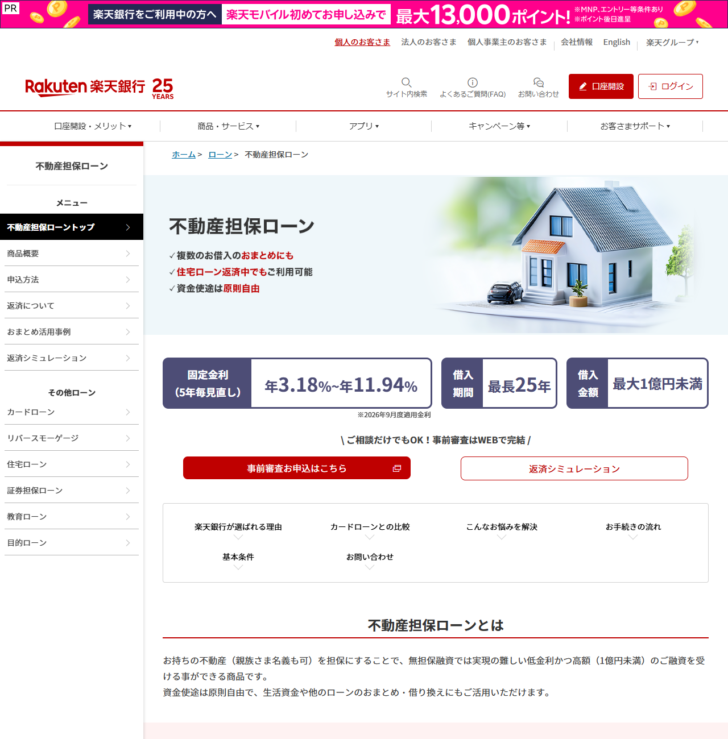Go to ローン breadcrumb link
The width and height of the screenshot is (728, 739).
click(x=220, y=155)
